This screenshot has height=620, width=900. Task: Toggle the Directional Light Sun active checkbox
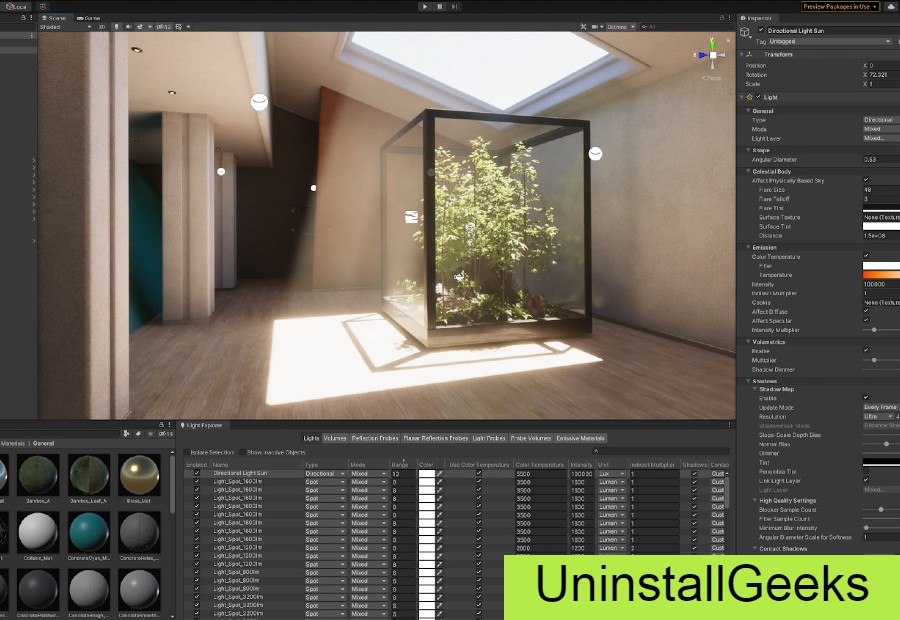pyautogui.click(x=761, y=30)
